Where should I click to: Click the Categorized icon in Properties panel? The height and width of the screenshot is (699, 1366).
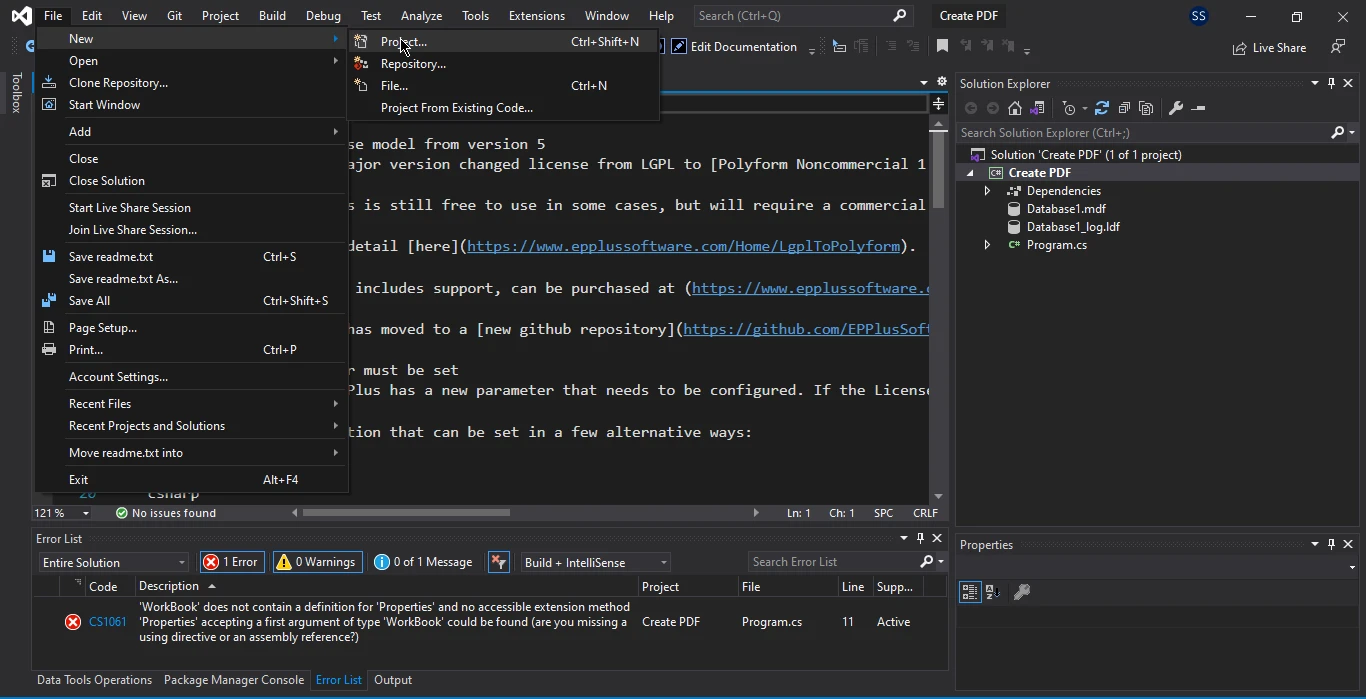(x=969, y=592)
